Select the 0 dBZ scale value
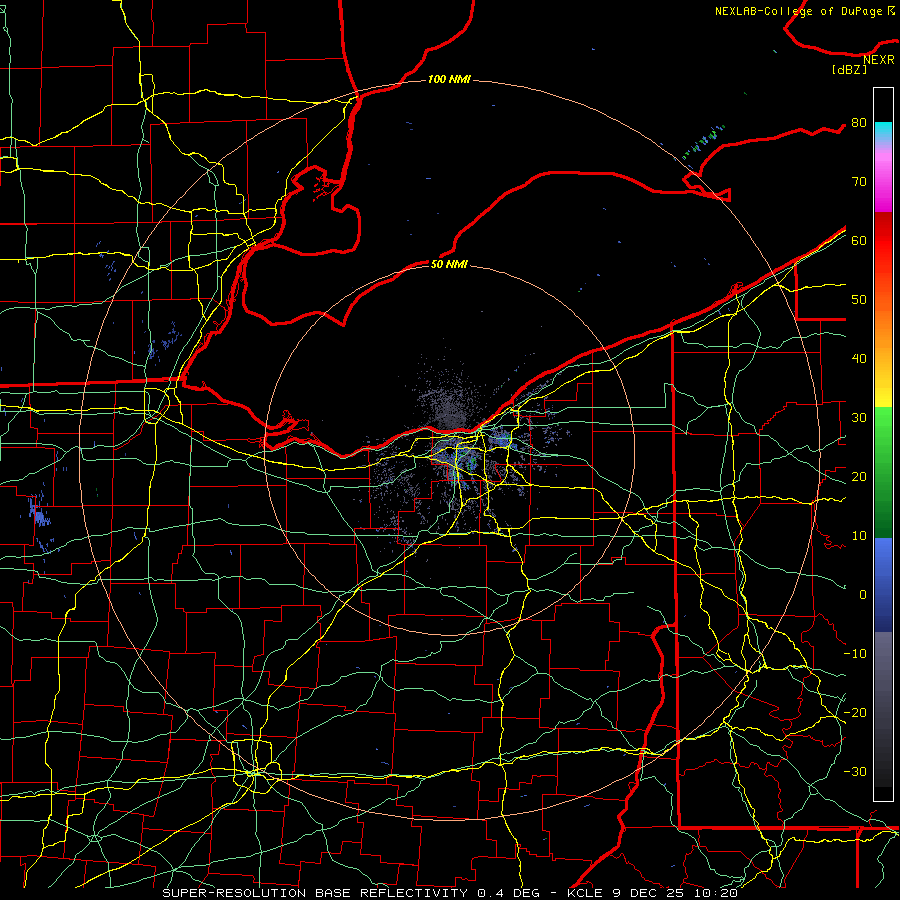 click(x=863, y=595)
